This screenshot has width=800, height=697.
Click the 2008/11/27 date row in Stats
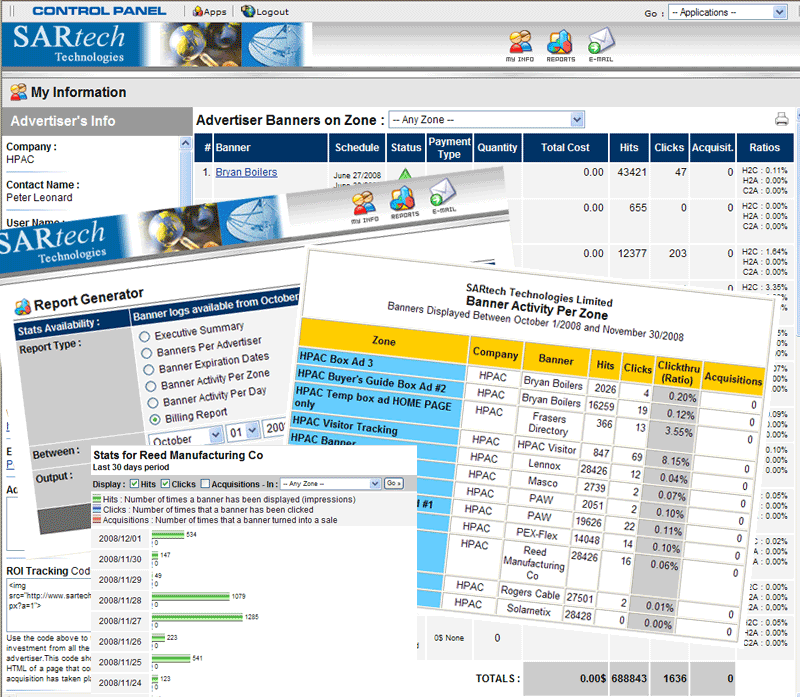pos(120,620)
